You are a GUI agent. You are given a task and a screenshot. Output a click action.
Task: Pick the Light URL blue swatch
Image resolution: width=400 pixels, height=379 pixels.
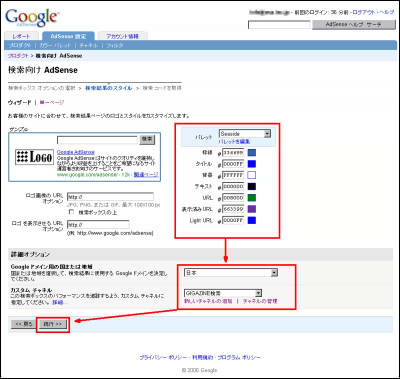coord(252,220)
